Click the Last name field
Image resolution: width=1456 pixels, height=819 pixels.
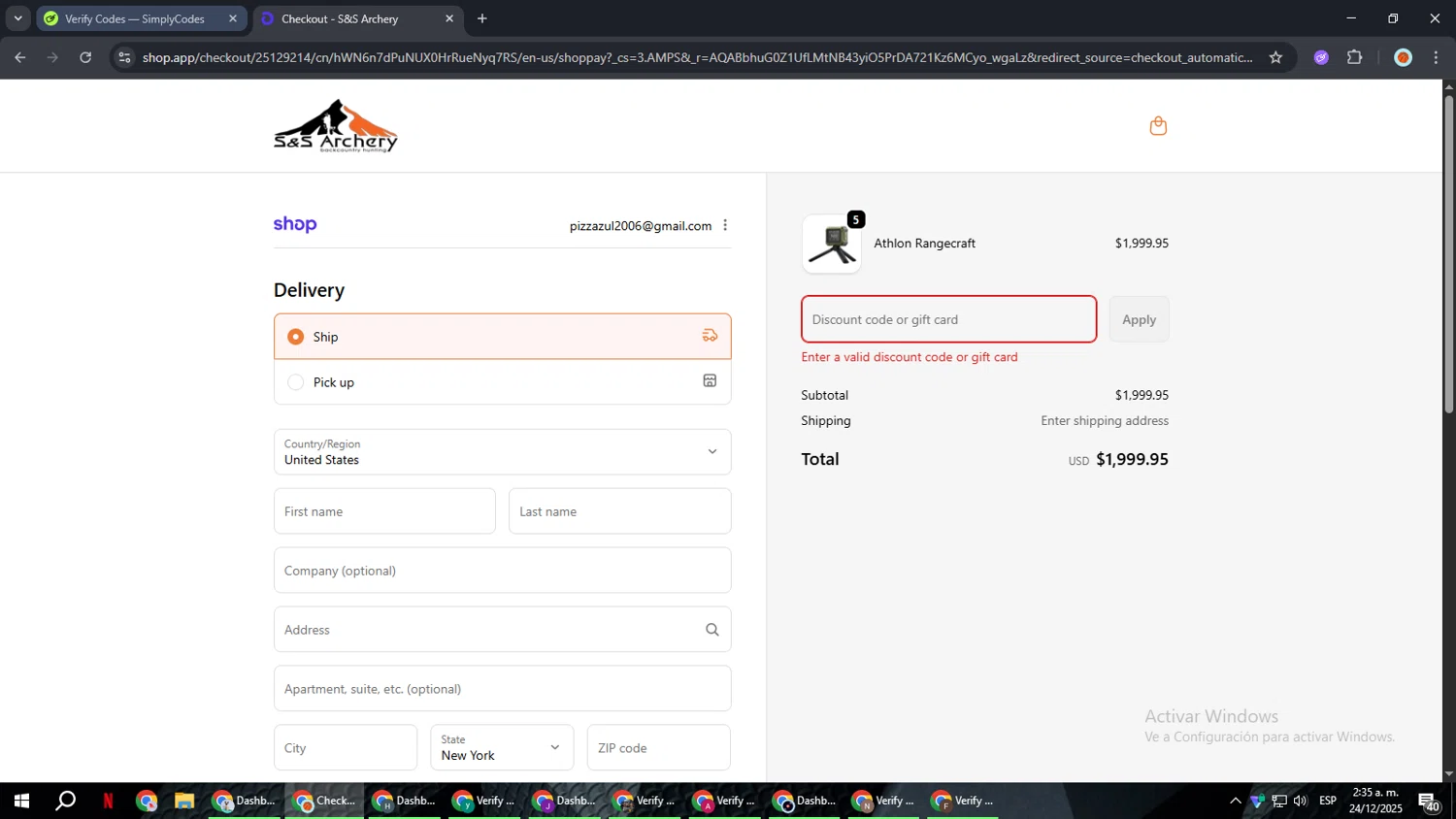point(619,511)
